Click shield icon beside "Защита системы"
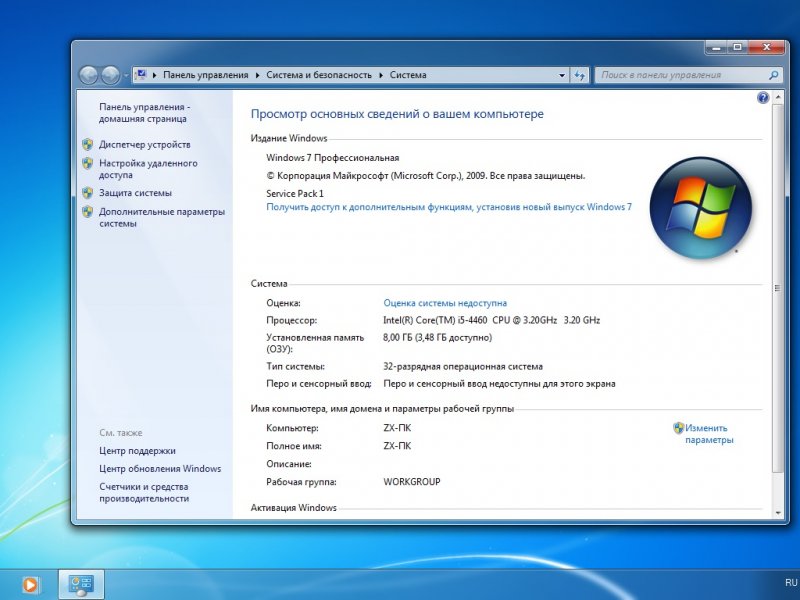The width and height of the screenshot is (800, 600). click(88, 193)
